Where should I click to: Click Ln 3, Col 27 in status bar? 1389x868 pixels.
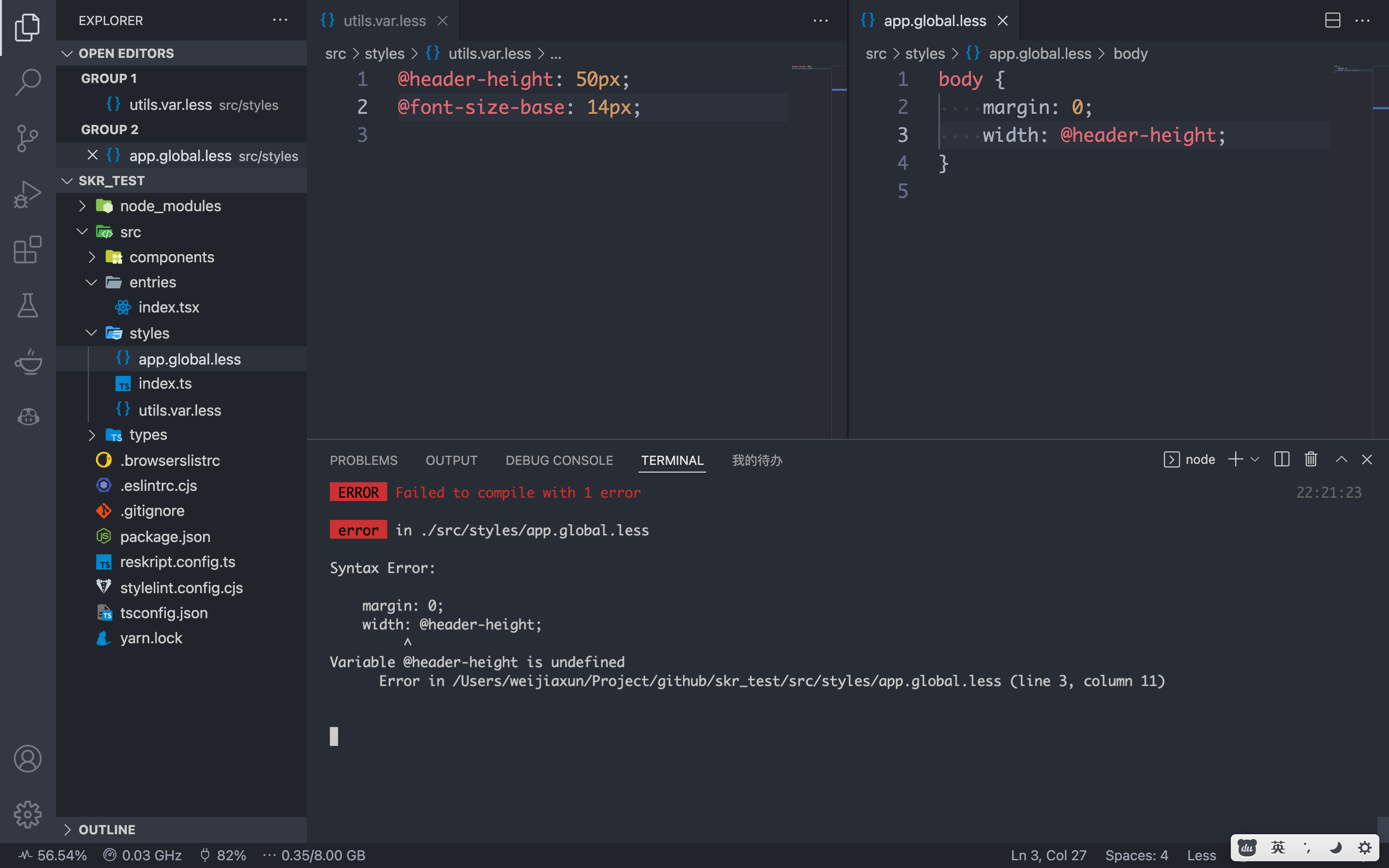pos(1047,855)
